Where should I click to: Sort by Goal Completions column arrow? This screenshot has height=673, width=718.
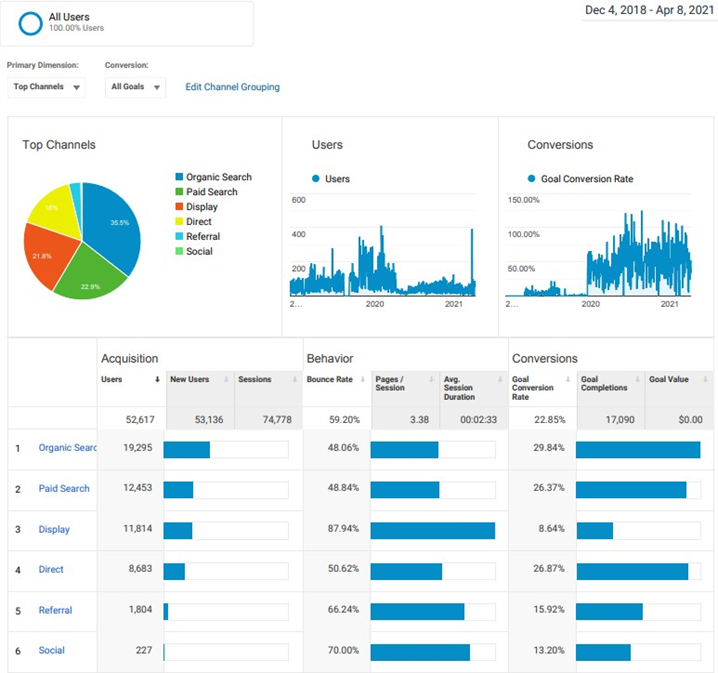coord(637,379)
